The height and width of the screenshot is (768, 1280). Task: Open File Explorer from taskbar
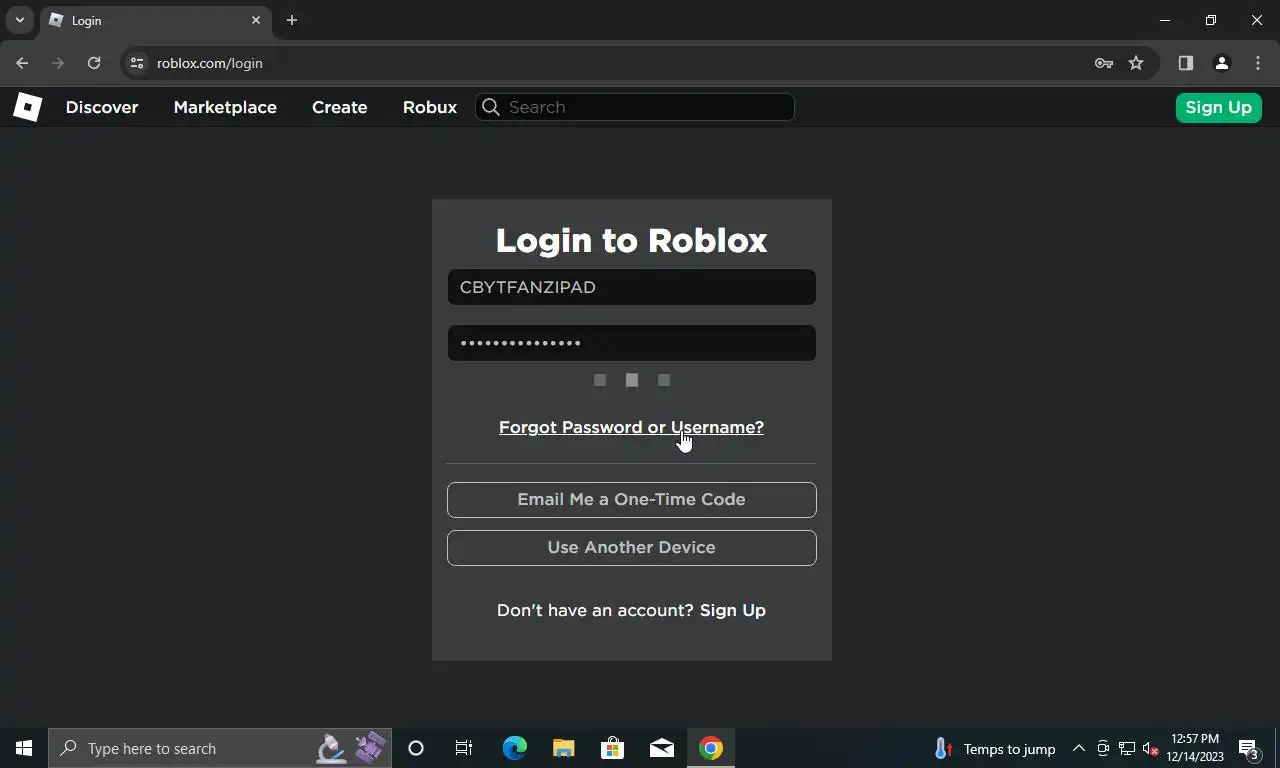coord(564,748)
